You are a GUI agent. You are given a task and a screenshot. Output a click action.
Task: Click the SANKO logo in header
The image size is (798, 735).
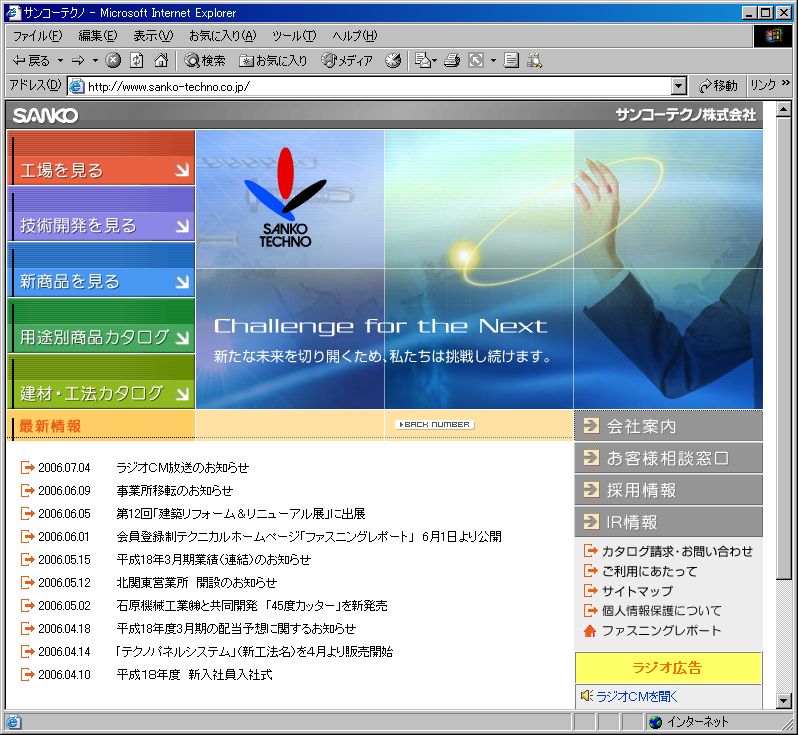click(x=45, y=116)
